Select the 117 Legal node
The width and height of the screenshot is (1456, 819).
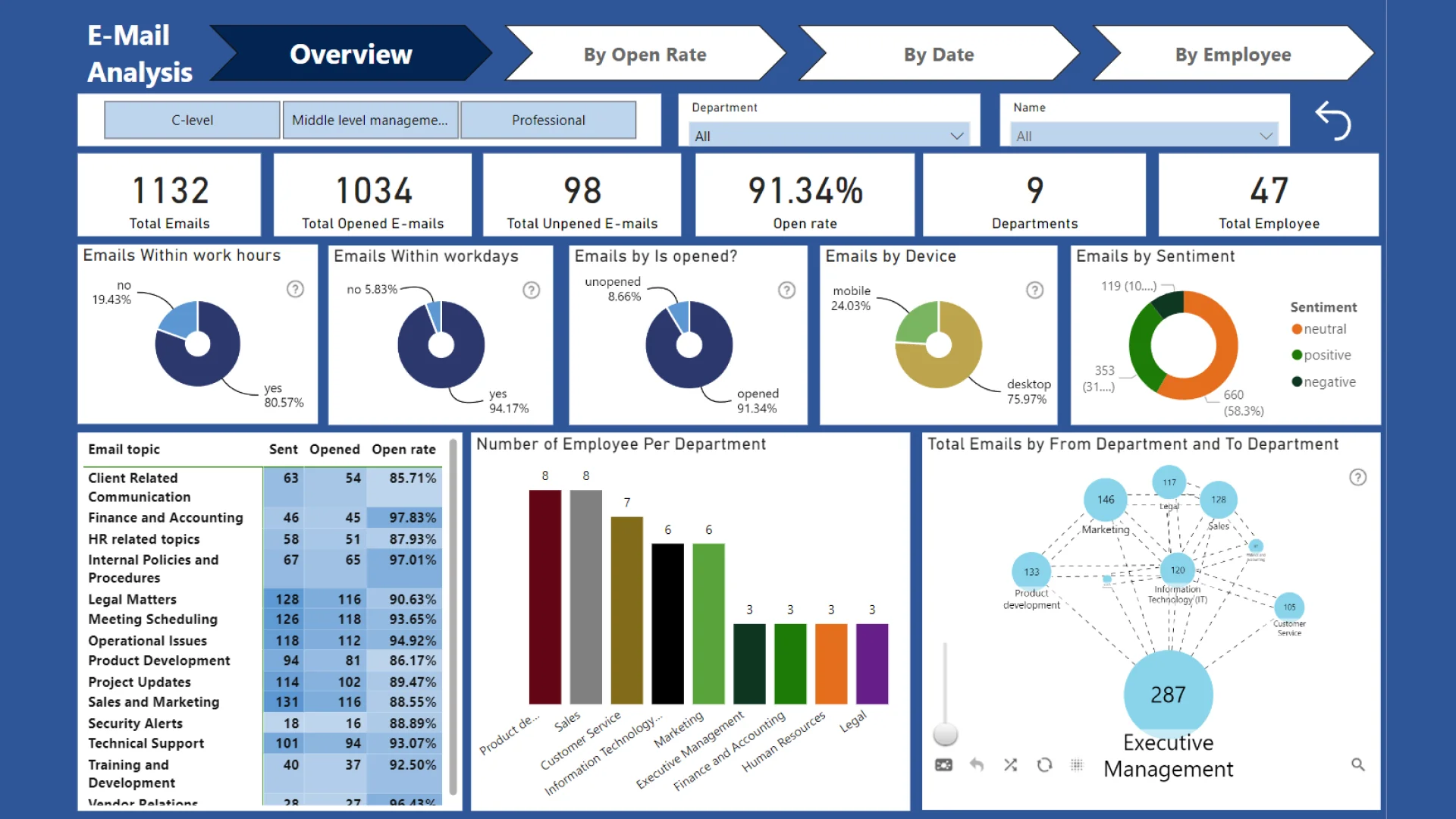(1169, 482)
